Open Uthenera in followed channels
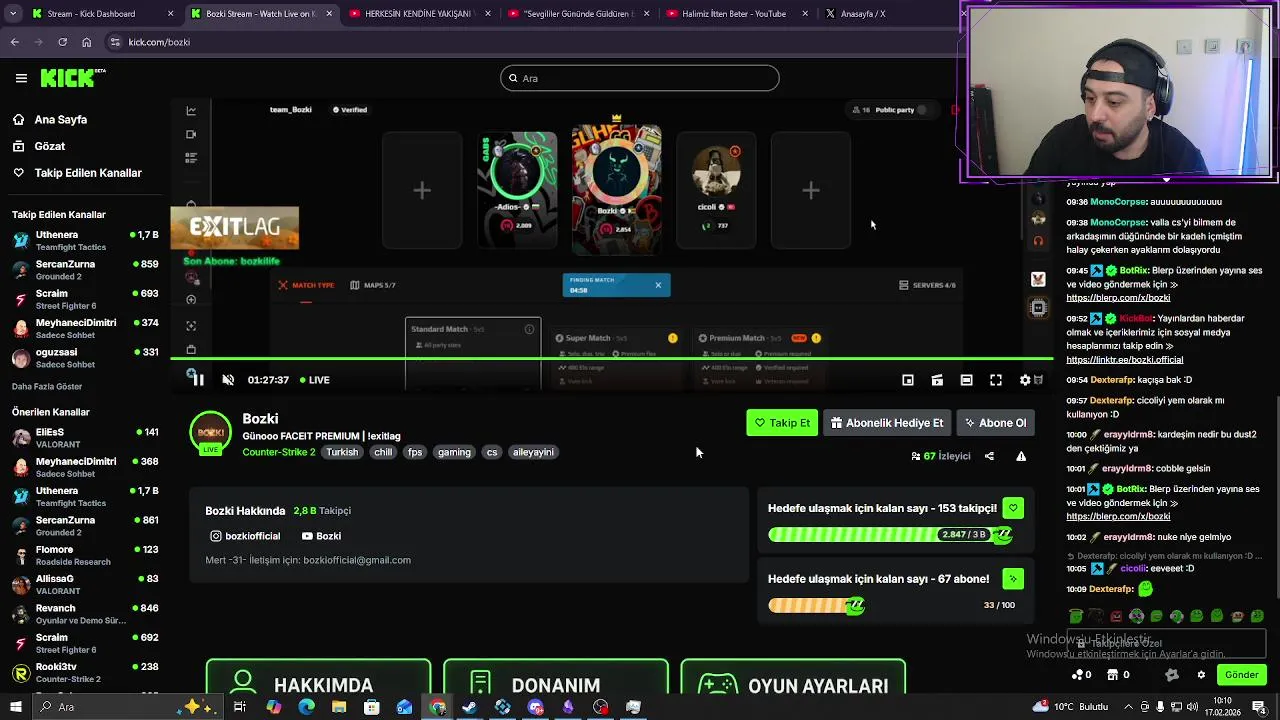The width and height of the screenshot is (1280, 720). pos(85,241)
